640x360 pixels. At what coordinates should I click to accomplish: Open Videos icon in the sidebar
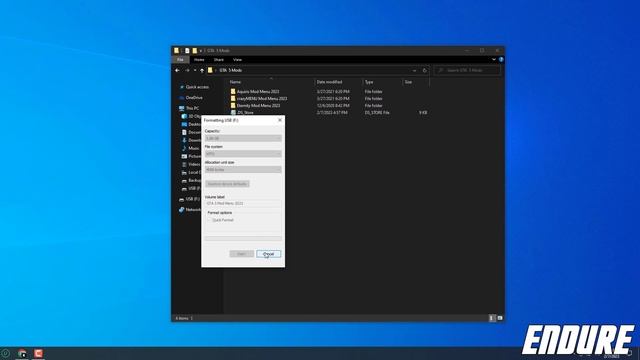pyautogui.click(x=184, y=164)
